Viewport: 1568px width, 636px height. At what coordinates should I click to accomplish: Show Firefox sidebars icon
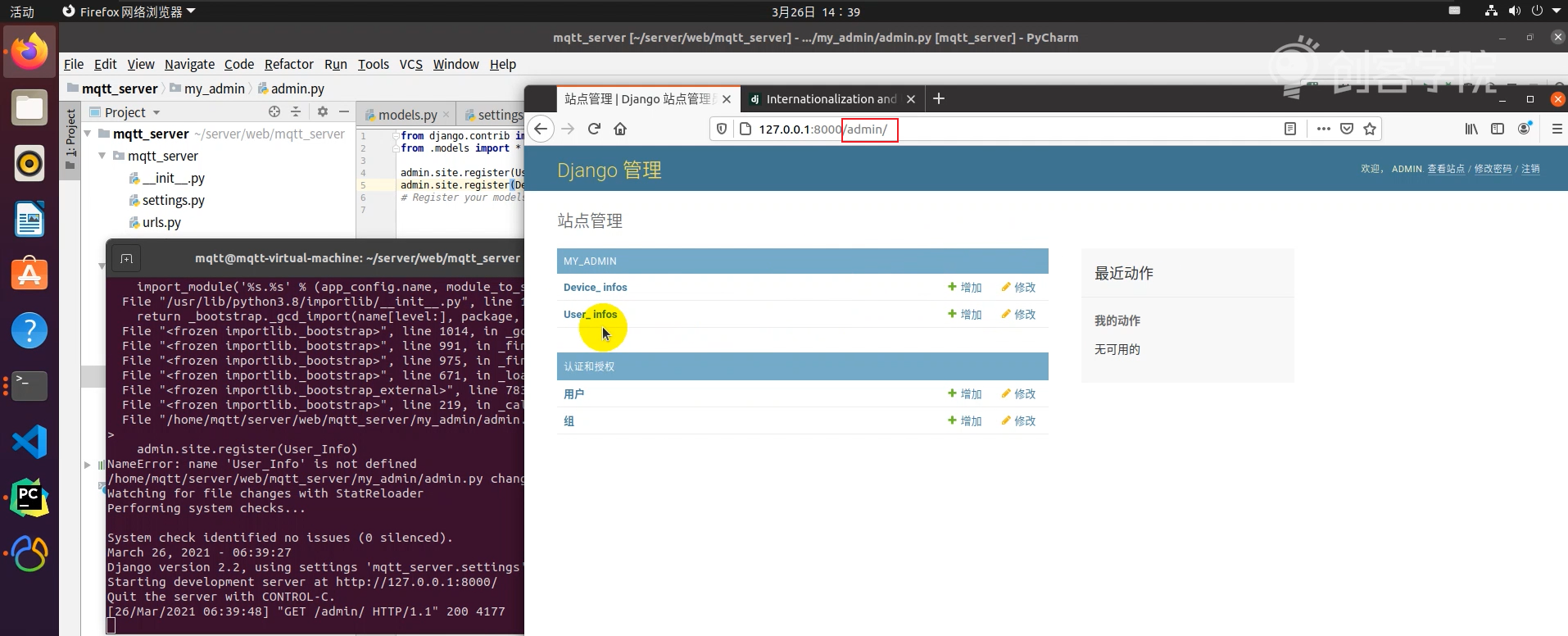(x=1498, y=129)
